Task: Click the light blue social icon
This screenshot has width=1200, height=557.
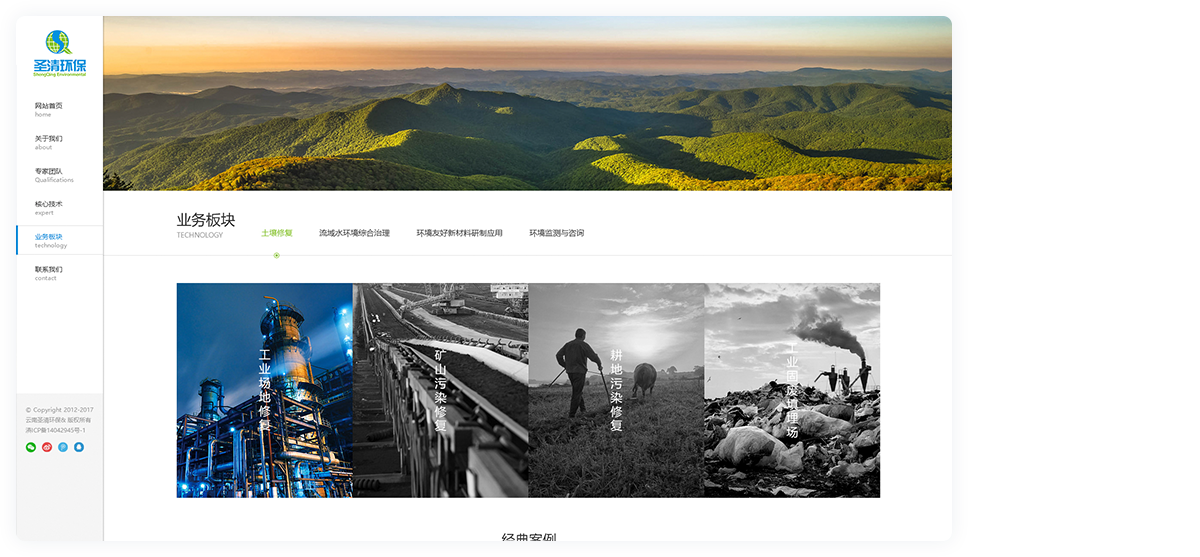Action: 63,447
